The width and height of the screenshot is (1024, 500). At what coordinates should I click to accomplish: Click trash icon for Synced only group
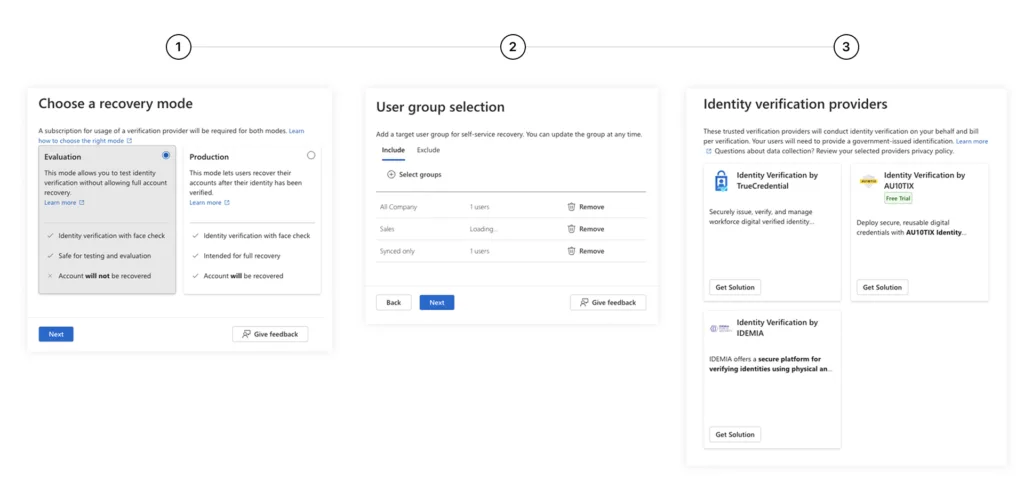(x=571, y=251)
